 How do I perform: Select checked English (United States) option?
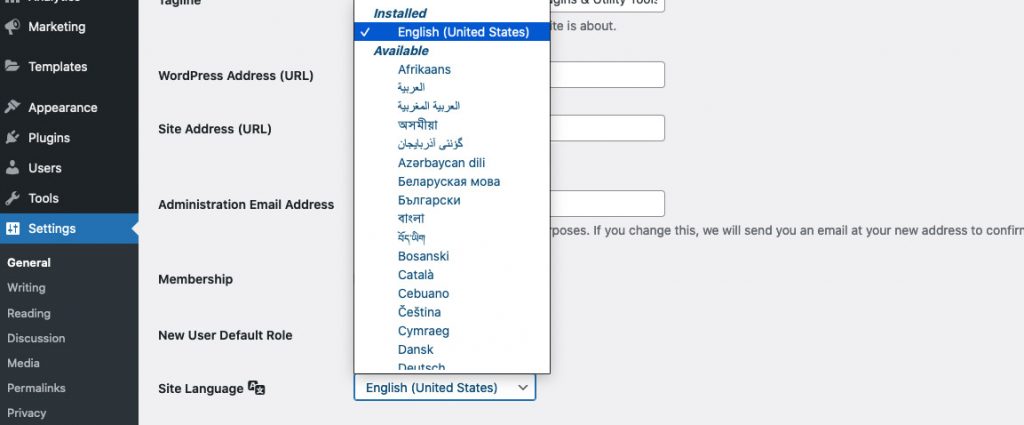[x=452, y=31]
